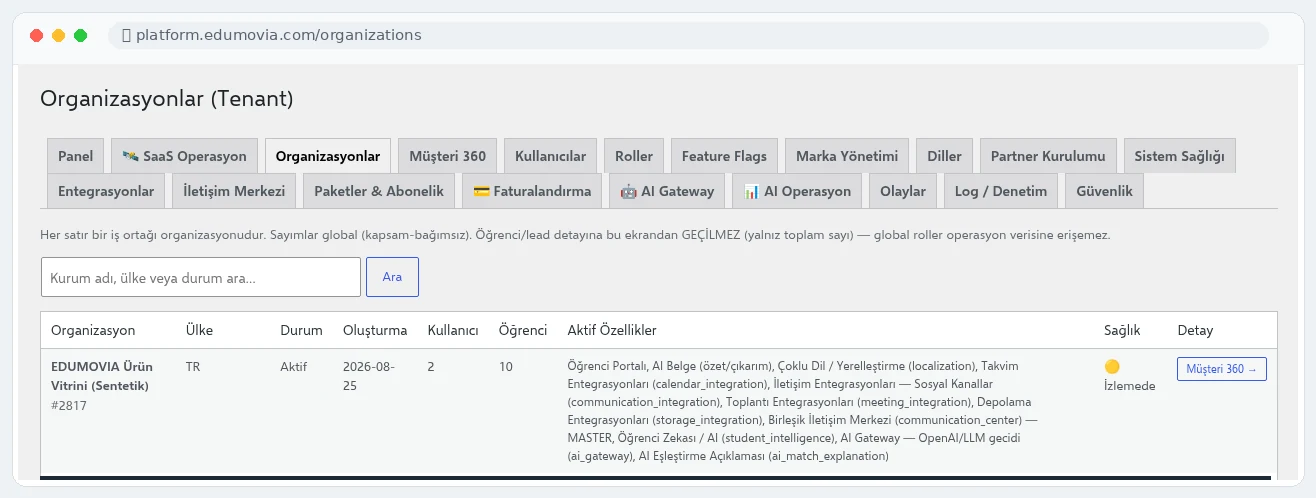
Task: Go to Sistem Sağlığı tab
Action: click(x=1179, y=156)
